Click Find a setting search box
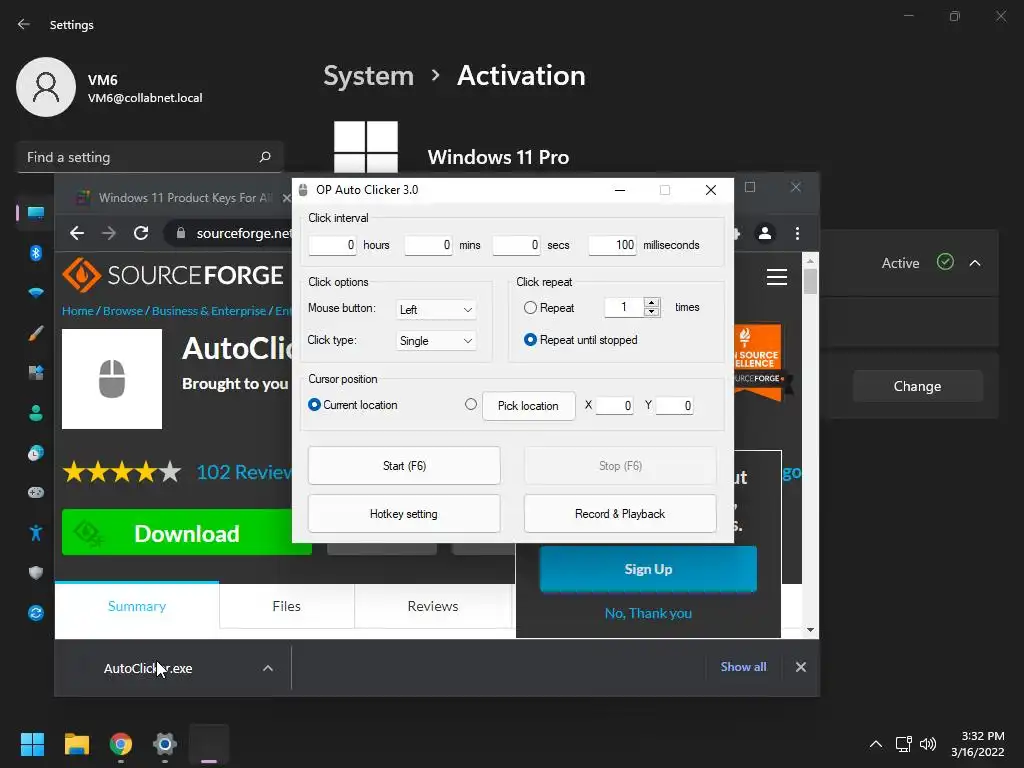Screen dimensions: 1024x768 pyautogui.click(x=150, y=157)
